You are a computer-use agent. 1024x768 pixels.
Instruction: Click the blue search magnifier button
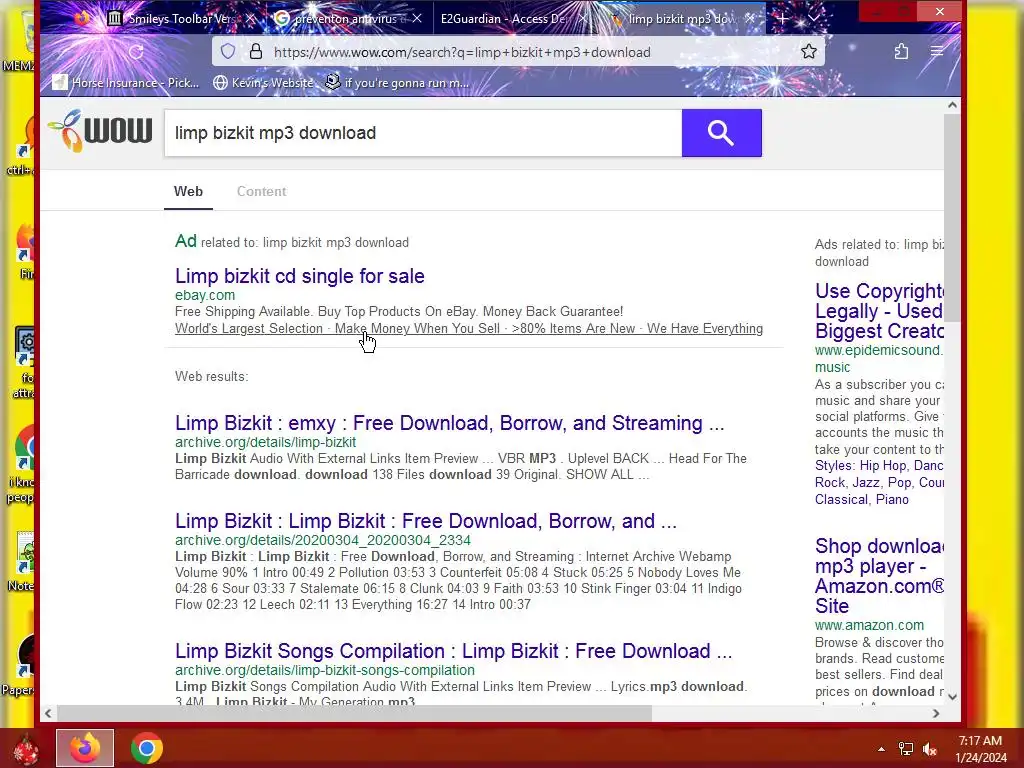coord(721,133)
